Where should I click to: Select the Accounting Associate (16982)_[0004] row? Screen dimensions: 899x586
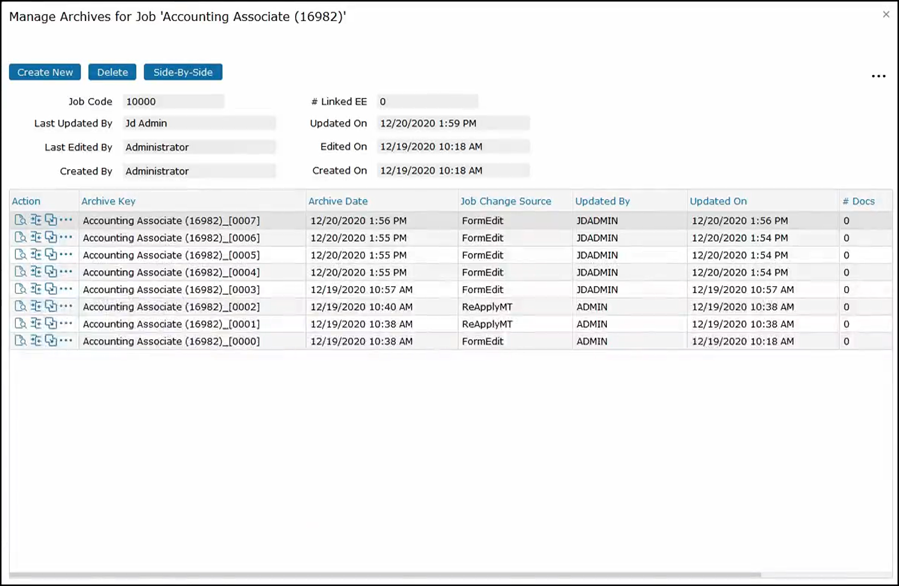171,272
